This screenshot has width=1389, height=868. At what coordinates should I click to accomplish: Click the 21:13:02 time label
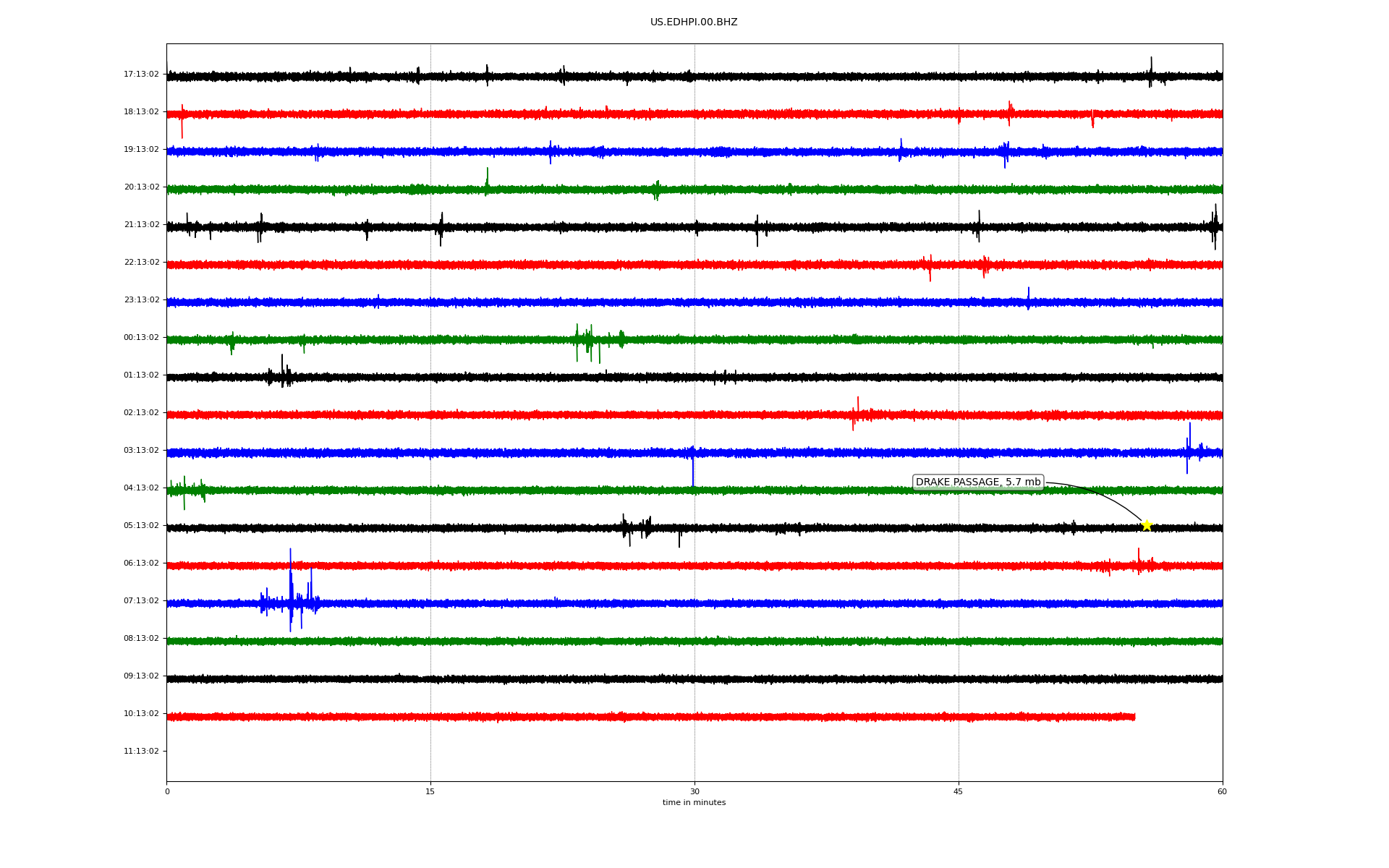(141, 224)
